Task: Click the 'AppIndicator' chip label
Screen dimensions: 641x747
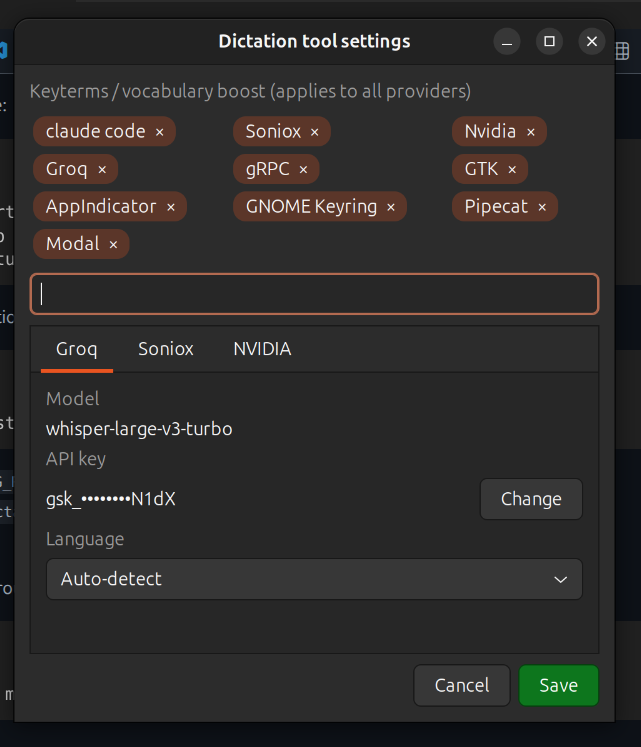Action: point(101,207)
